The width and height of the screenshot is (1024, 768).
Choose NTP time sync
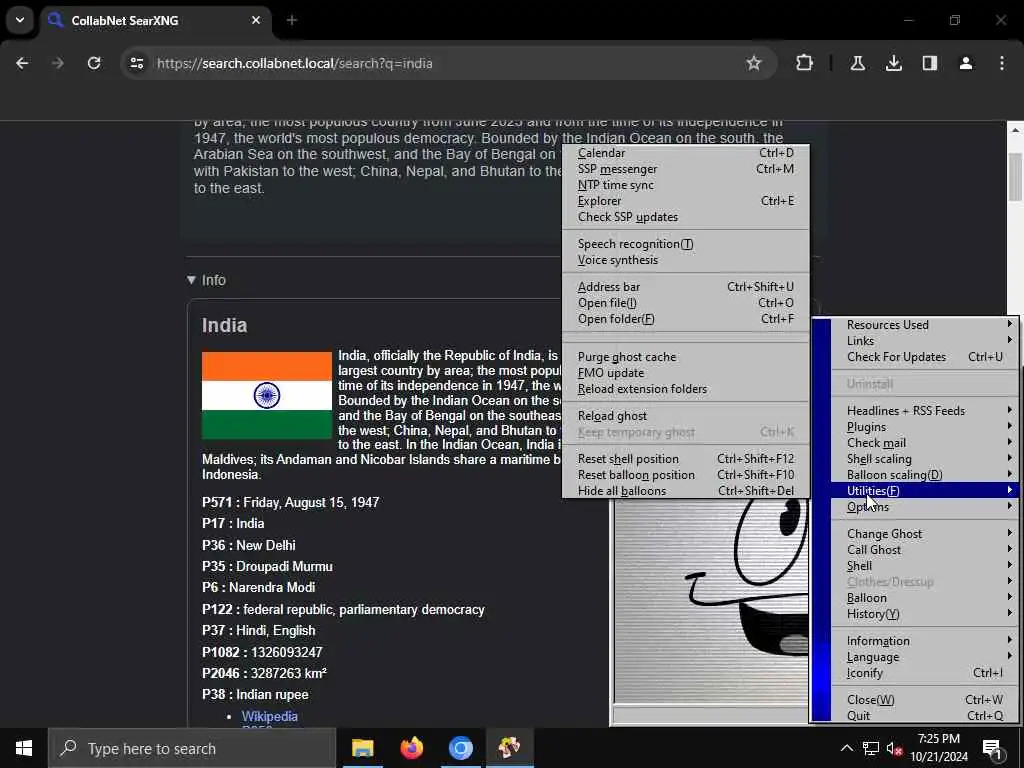685,185
